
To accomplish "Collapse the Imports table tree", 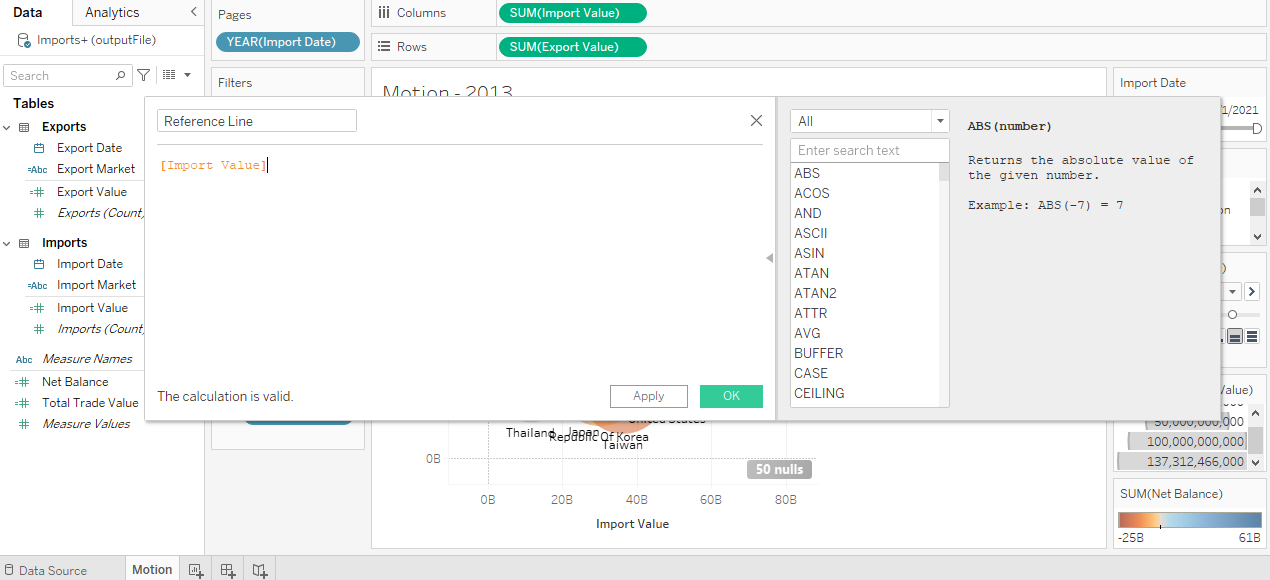I will click(8, 243).
